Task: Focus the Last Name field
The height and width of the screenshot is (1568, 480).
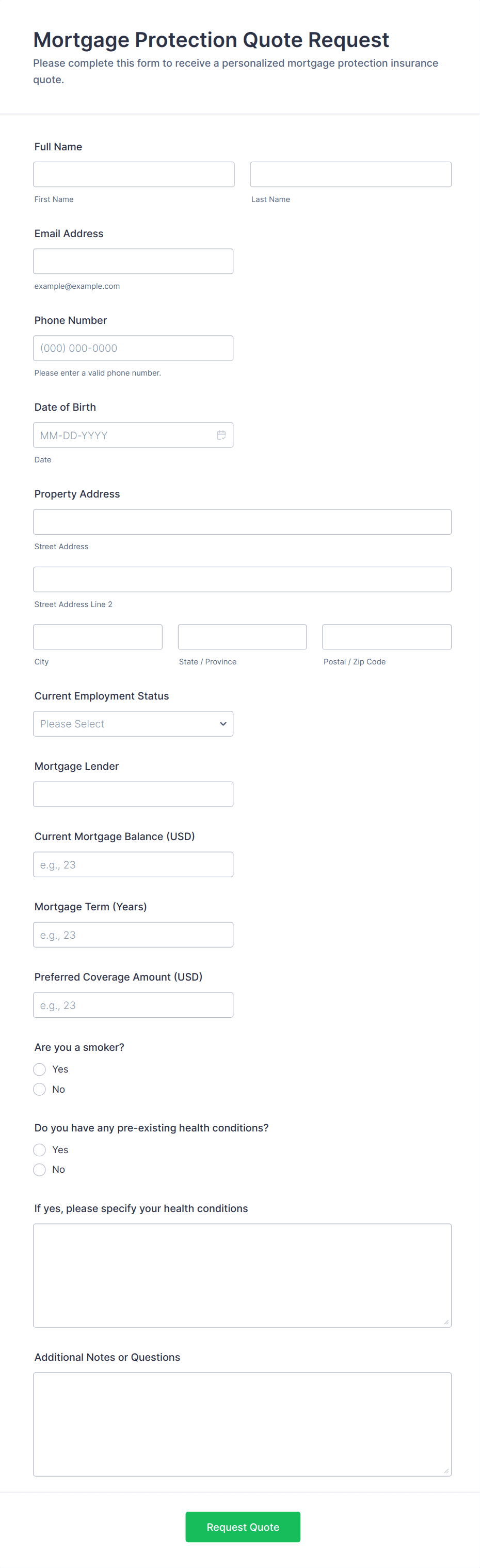Action: pos(350,175)
